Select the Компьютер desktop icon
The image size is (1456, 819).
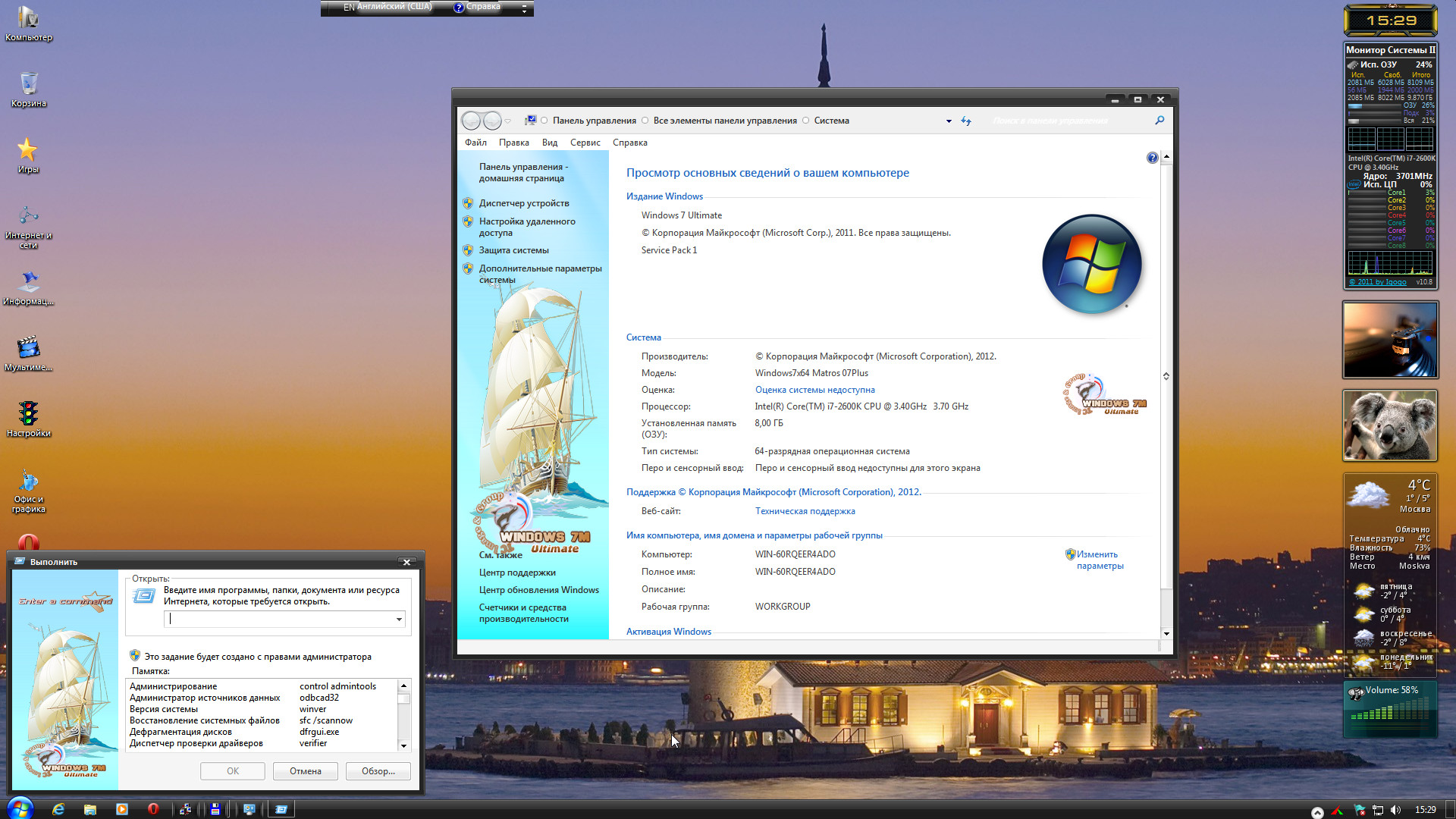[x=29, y=23]
